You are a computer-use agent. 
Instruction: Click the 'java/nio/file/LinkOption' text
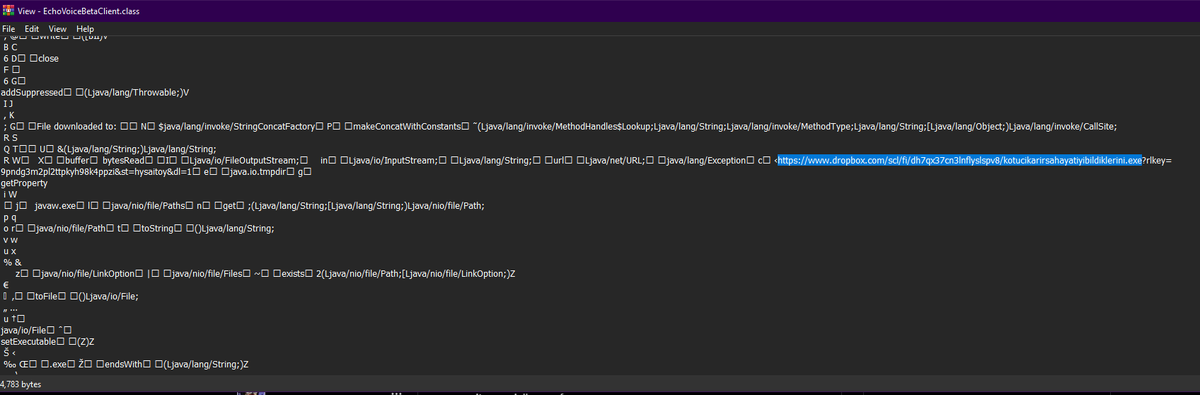[x=88, y=273]
